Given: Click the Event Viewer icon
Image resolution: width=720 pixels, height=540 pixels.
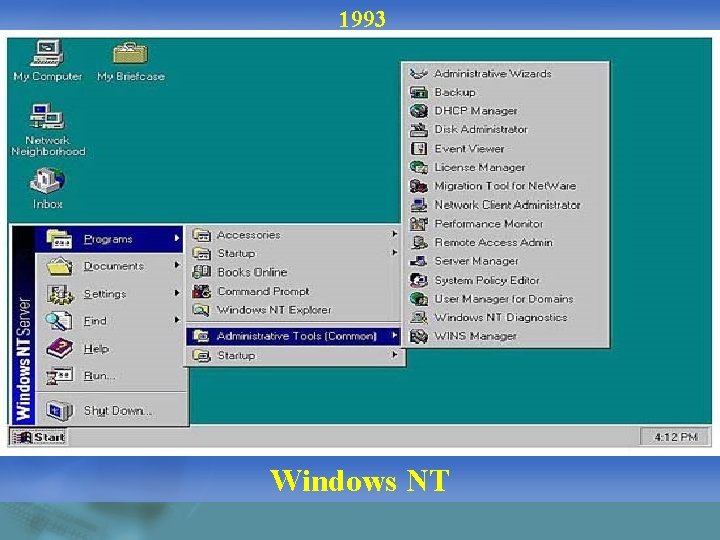Looking at the screenshot, I should (418, 148).
